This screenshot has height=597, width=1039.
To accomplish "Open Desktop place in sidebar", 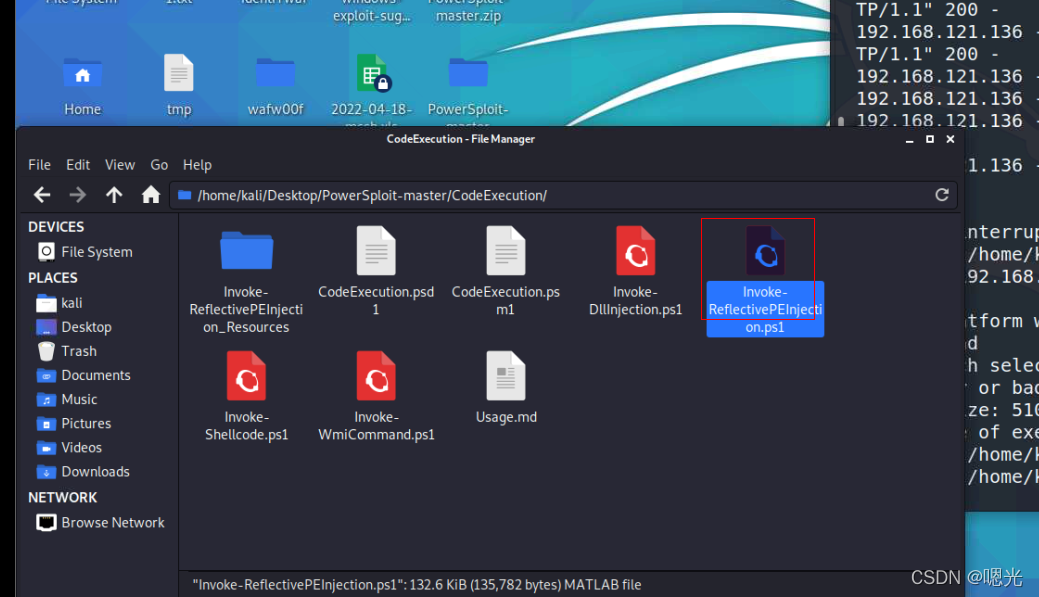I will [x=74, y=327].
